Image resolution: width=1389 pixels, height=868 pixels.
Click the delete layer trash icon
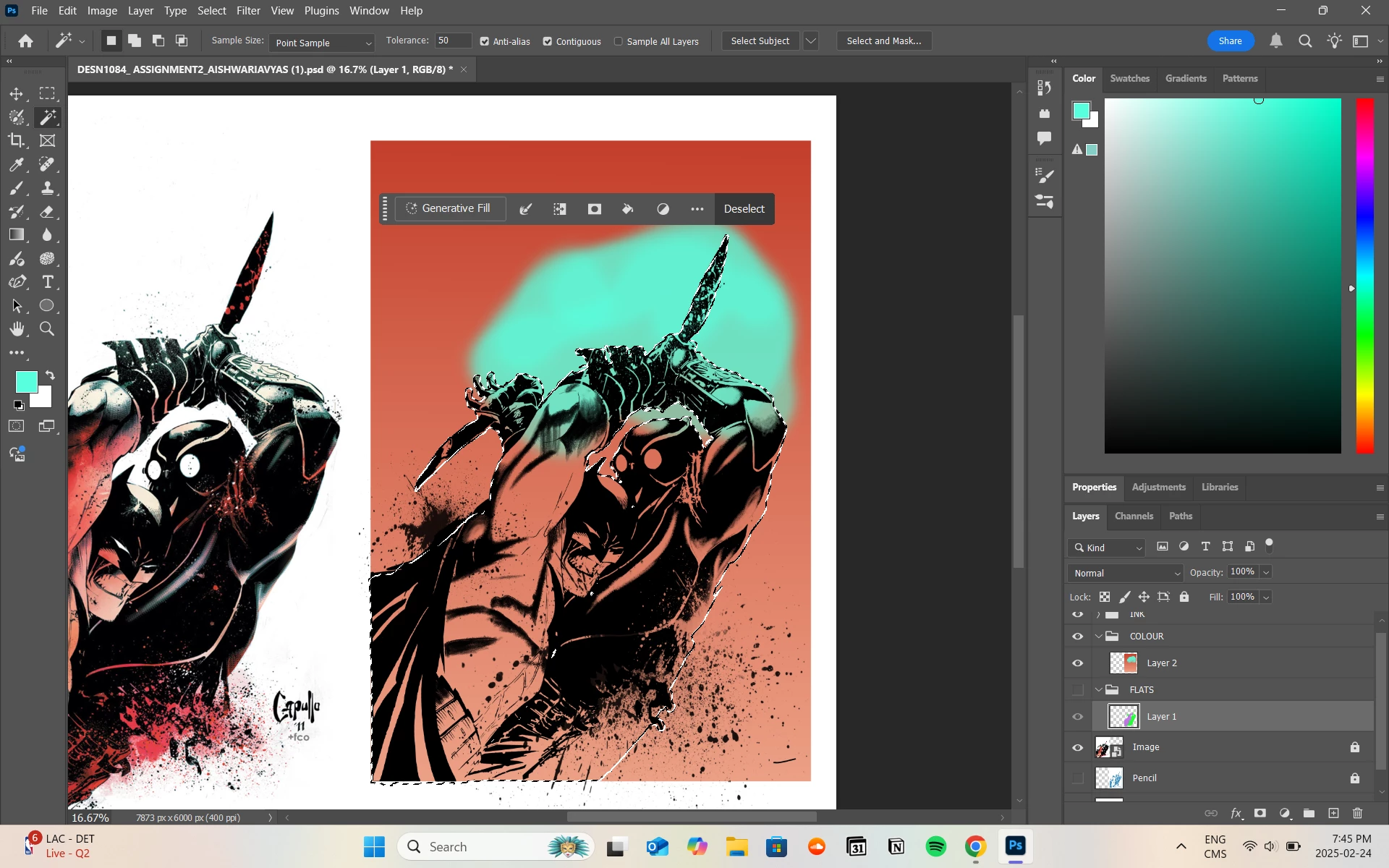pos(1357,813)
